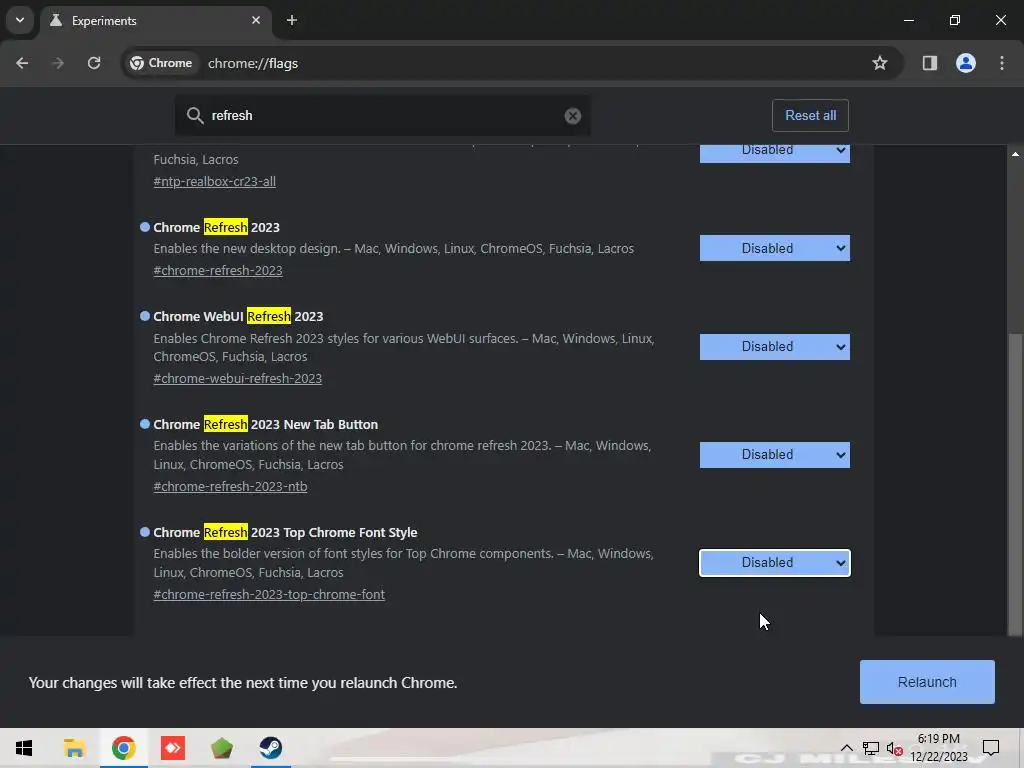
Task: Open File Explorer from the taskbar
Action: tap(74, 748)
